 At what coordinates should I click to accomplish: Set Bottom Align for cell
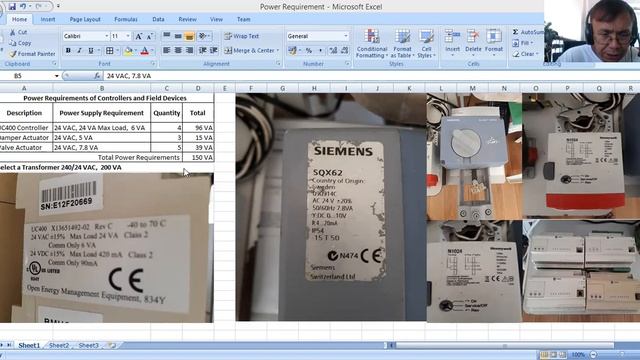point(189,36)
